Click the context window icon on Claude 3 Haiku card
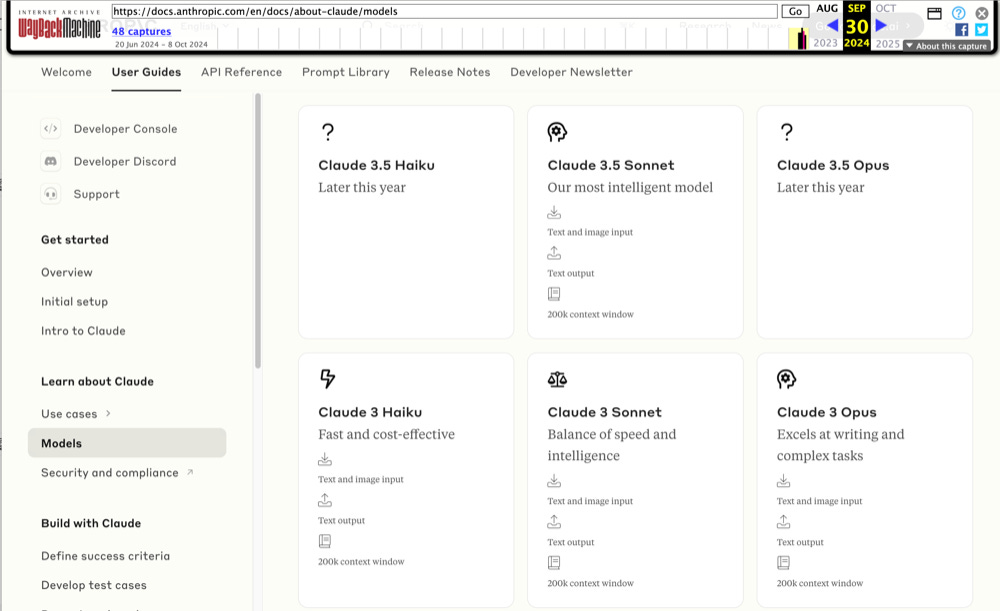1000x611 pixels. 325,541
